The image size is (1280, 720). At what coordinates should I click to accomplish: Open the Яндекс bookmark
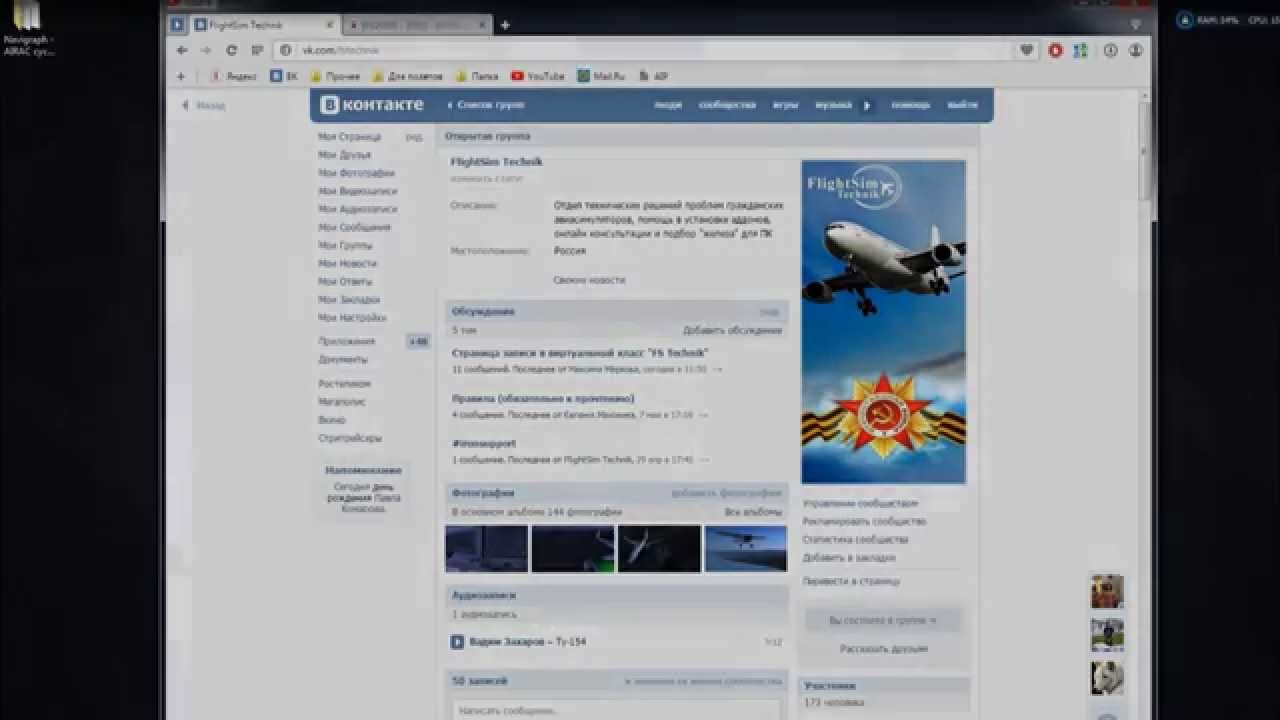coord(233,76)
